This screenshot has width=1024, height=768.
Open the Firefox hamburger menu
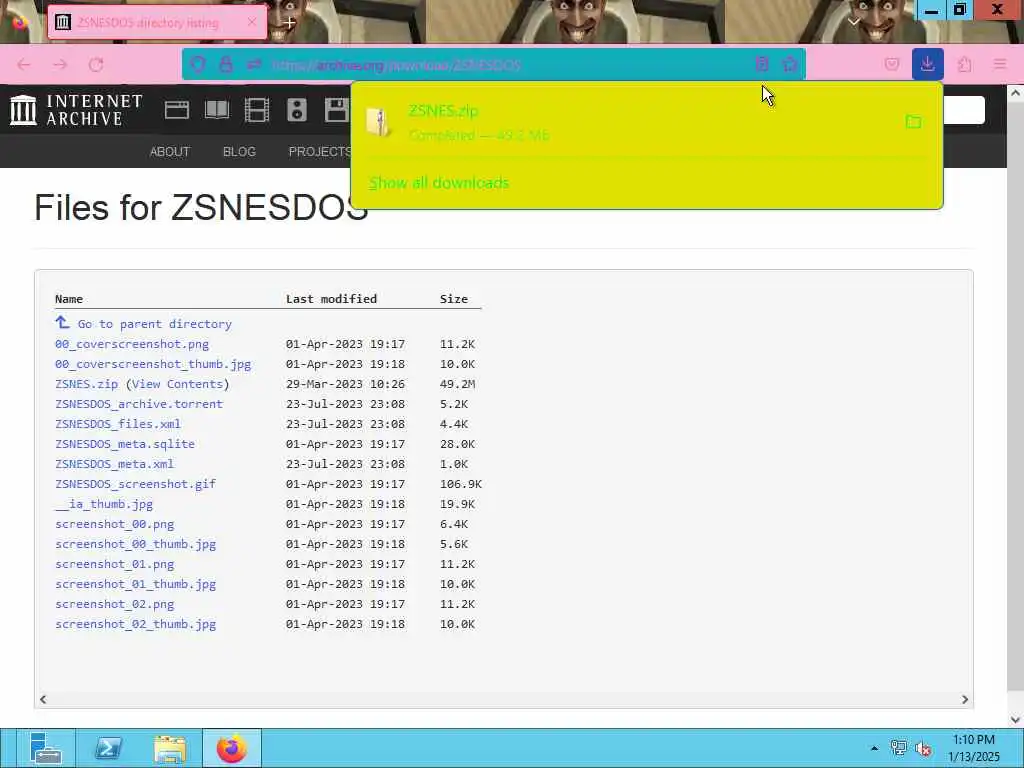click(x=1000, y=64)
